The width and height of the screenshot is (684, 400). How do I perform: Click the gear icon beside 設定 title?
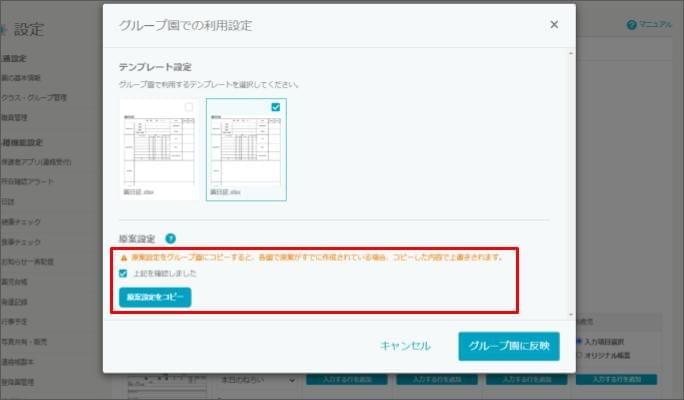tap(6, 29)
